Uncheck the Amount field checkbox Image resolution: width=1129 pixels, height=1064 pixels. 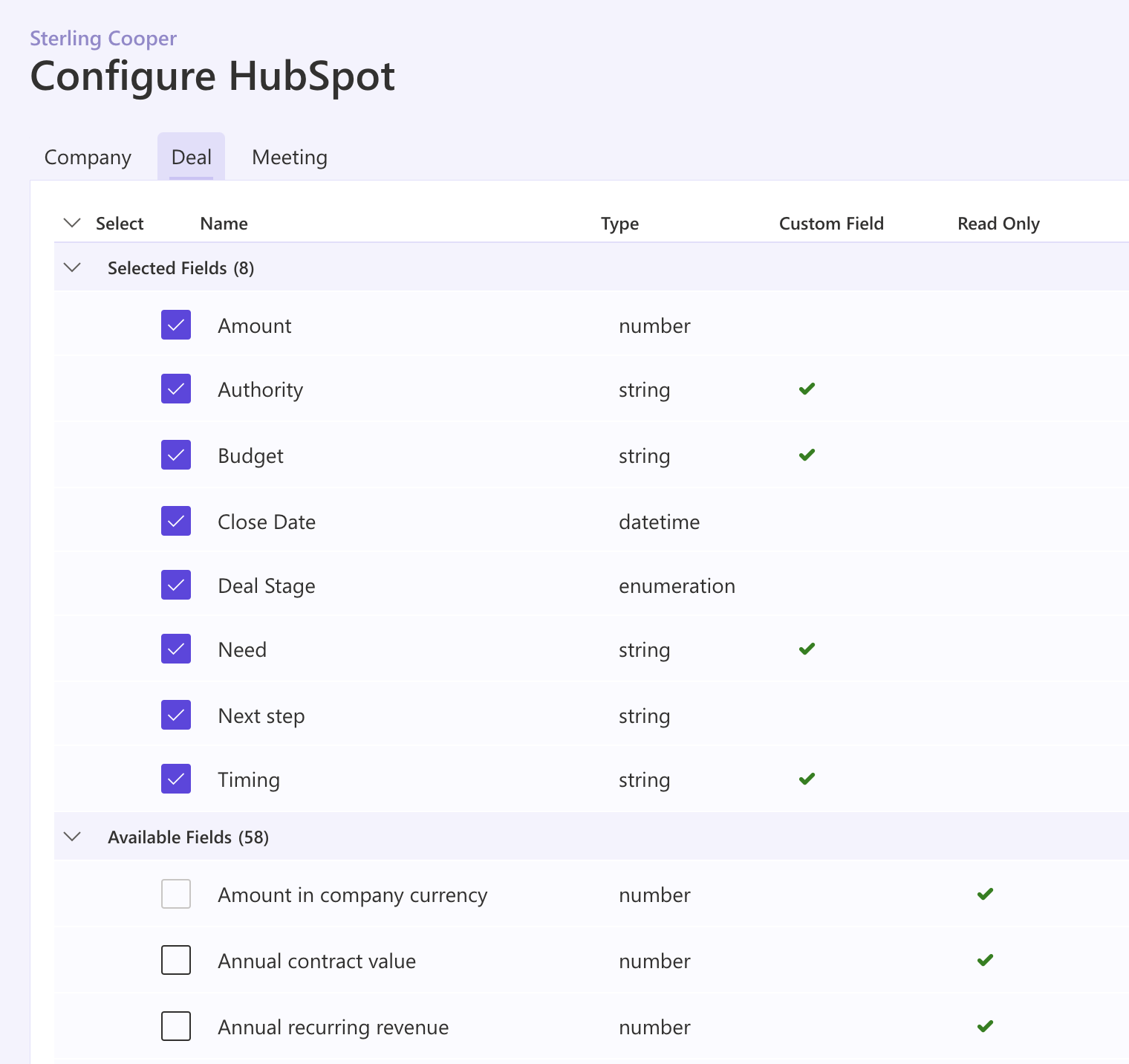(176, 325)
